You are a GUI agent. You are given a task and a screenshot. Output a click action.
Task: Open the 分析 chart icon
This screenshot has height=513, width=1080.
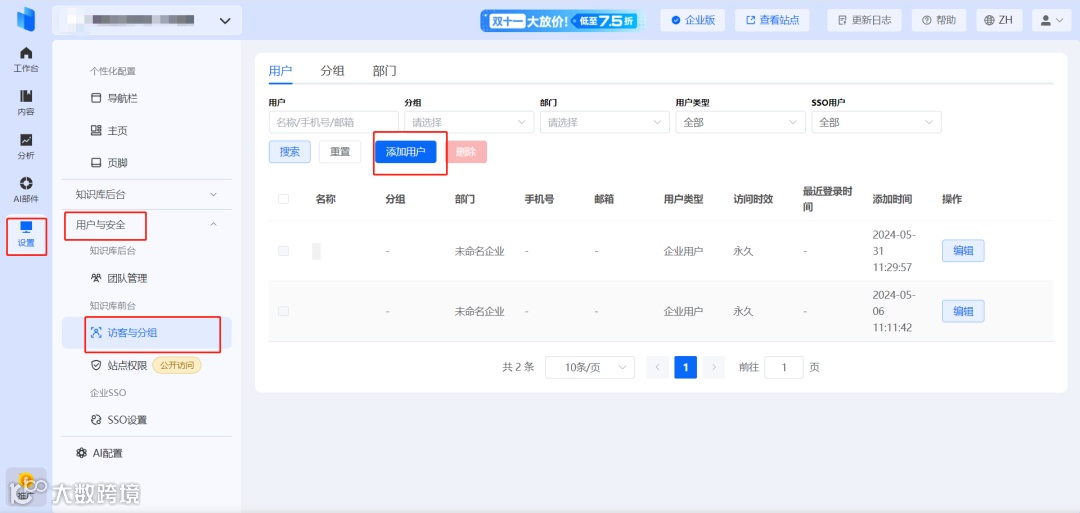(26, 146)
